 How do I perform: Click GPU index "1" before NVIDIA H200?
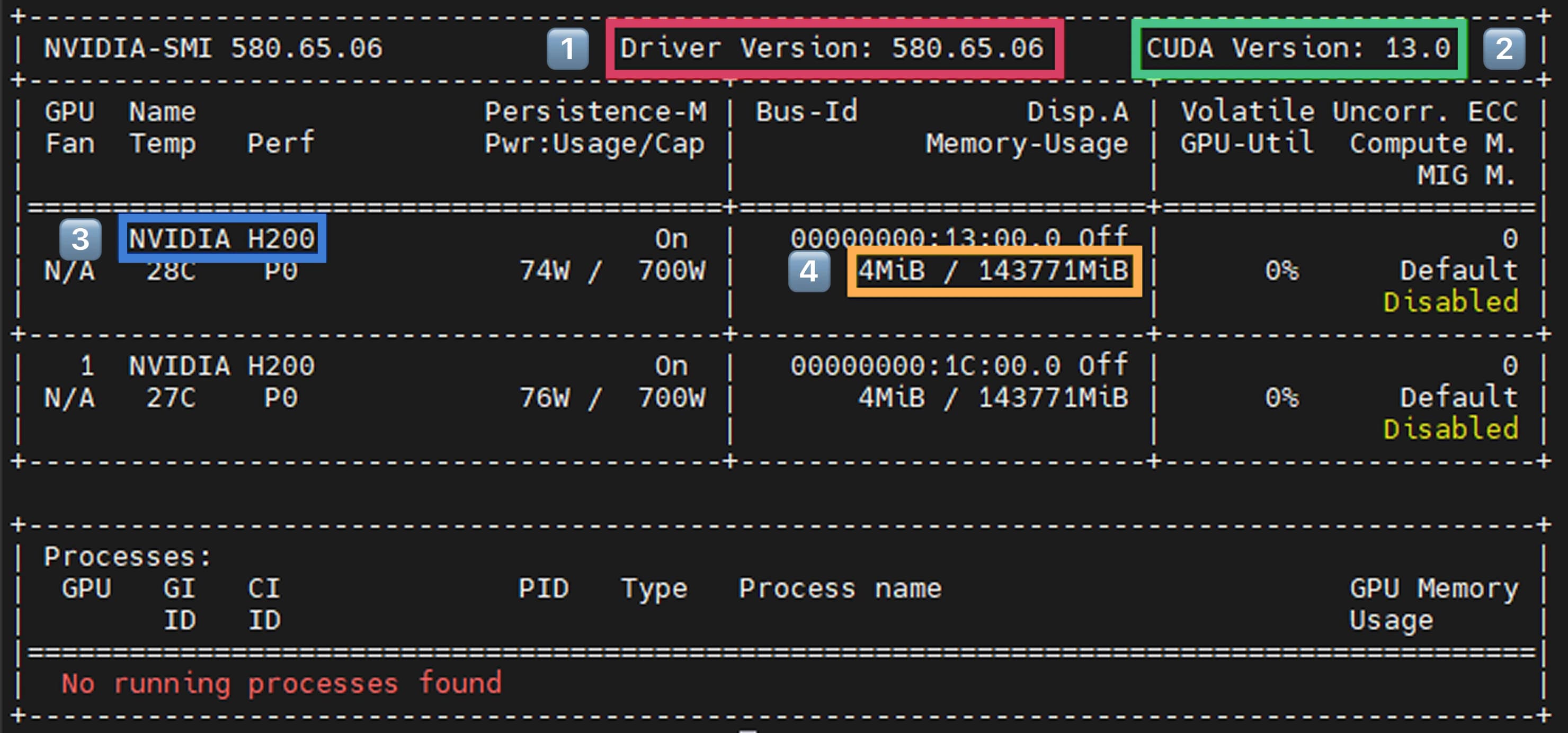pos(87,366)
